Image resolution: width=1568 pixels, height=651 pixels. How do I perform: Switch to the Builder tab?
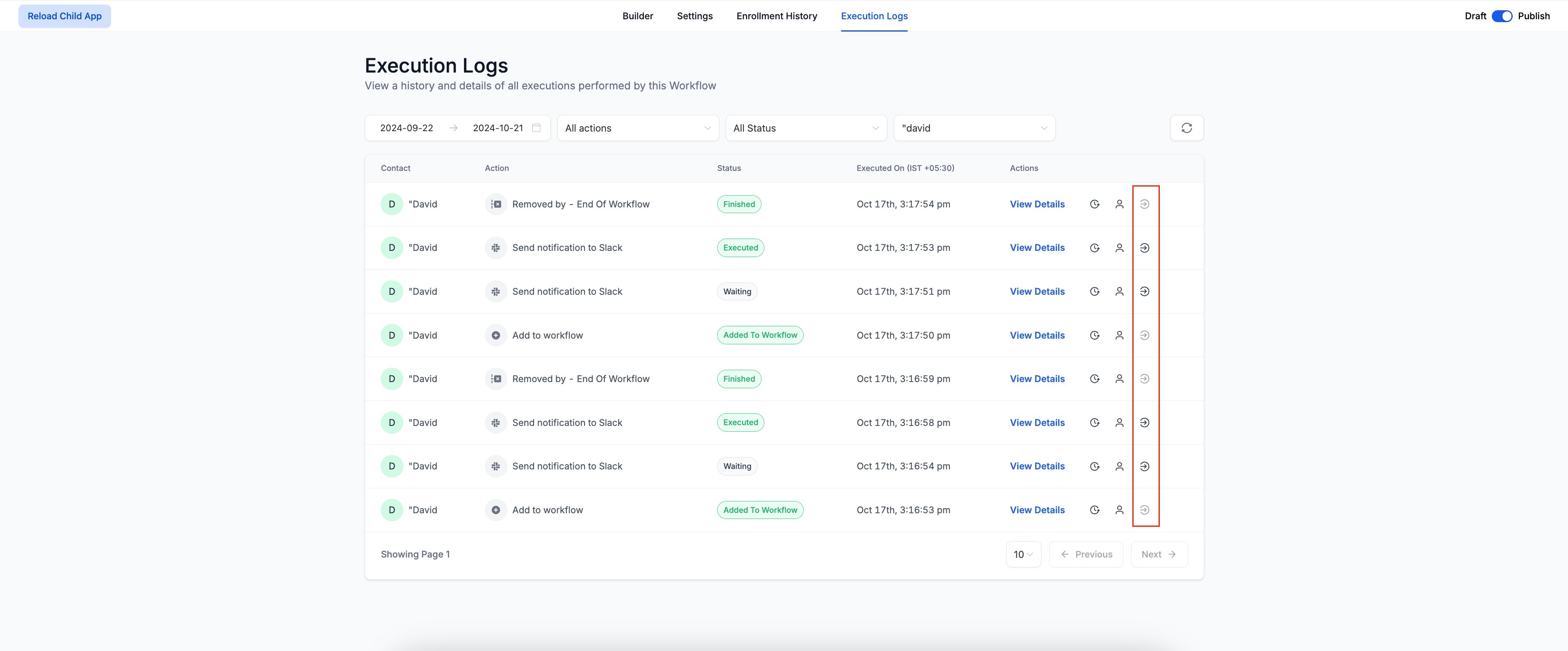point(637,16)
